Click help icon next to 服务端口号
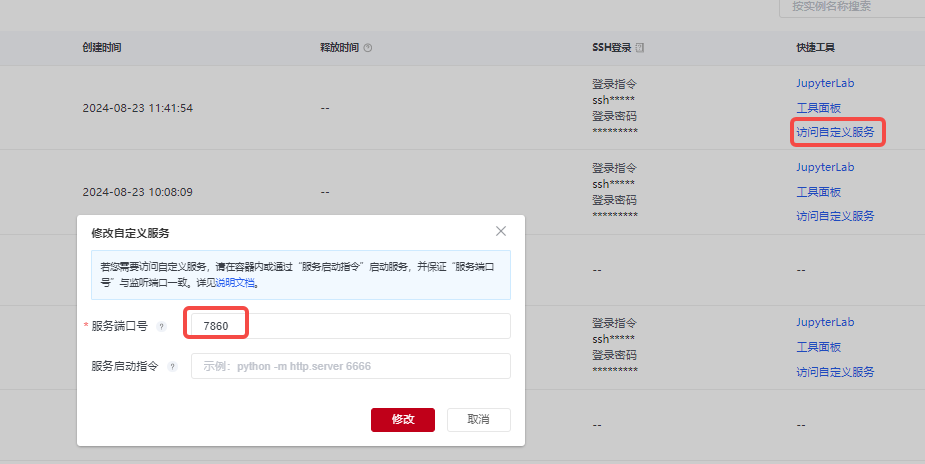The image size is (925, 464). 161,326
